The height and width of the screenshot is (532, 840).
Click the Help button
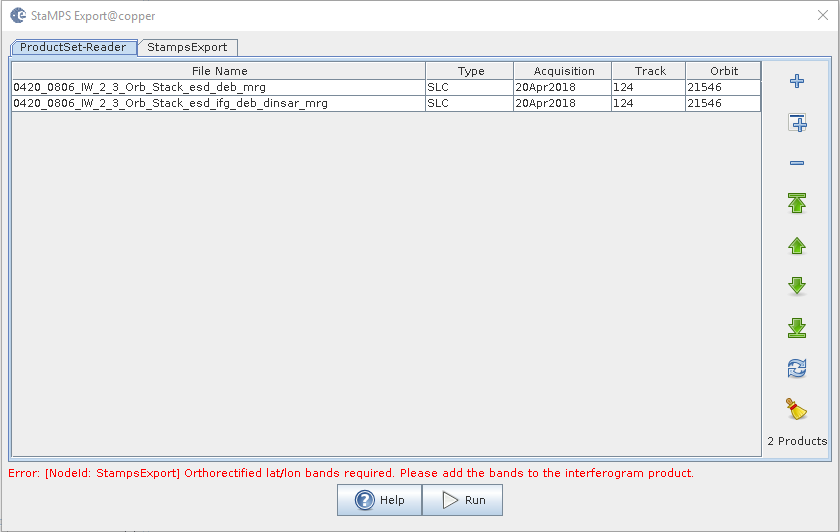379,500
